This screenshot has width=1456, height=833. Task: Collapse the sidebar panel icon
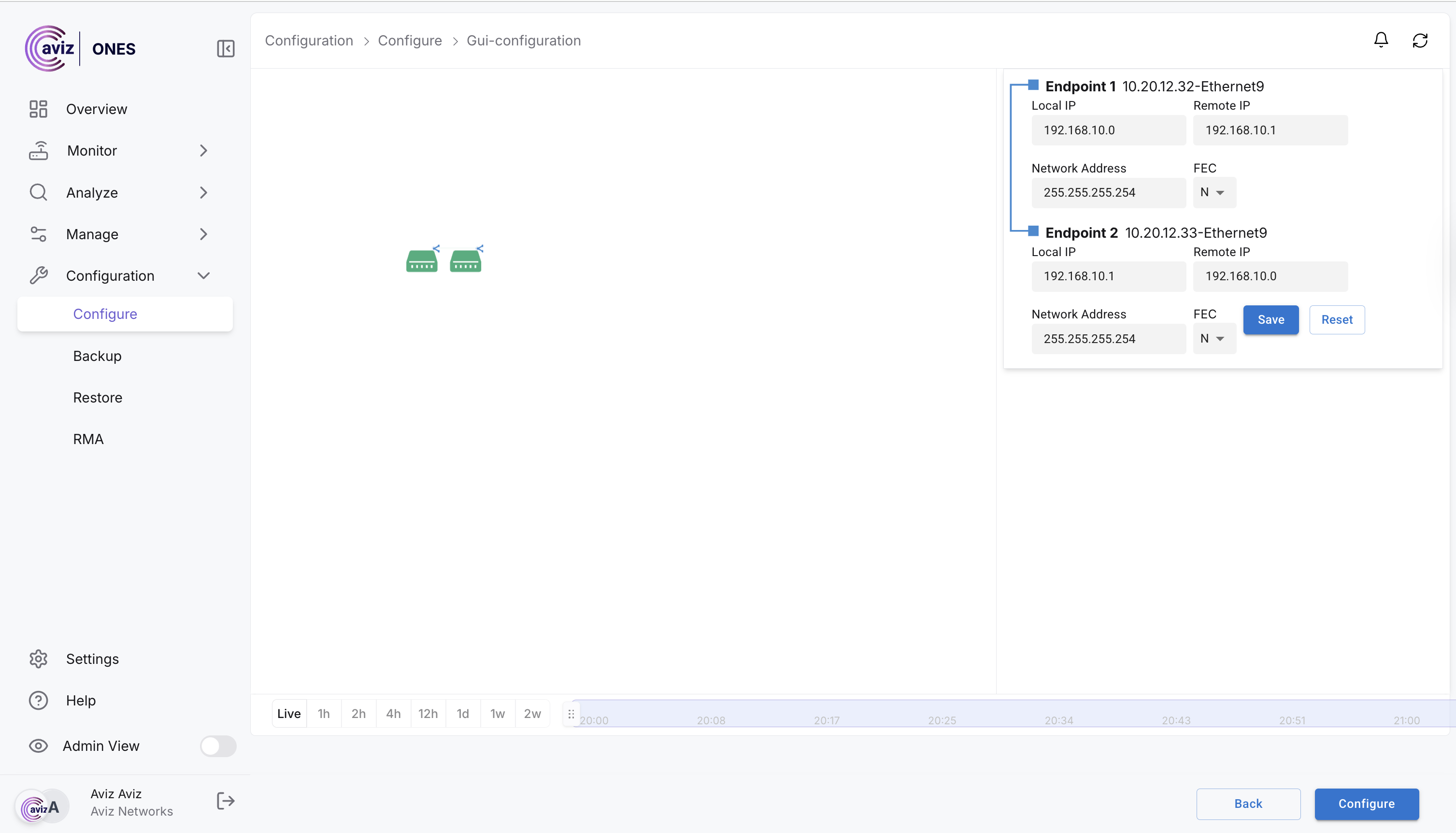(225, 49)
